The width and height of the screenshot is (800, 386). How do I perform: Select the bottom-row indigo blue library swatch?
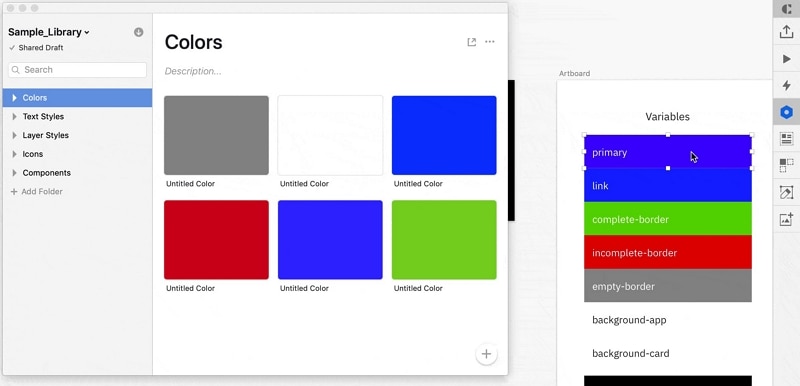[x=330, y=240]
